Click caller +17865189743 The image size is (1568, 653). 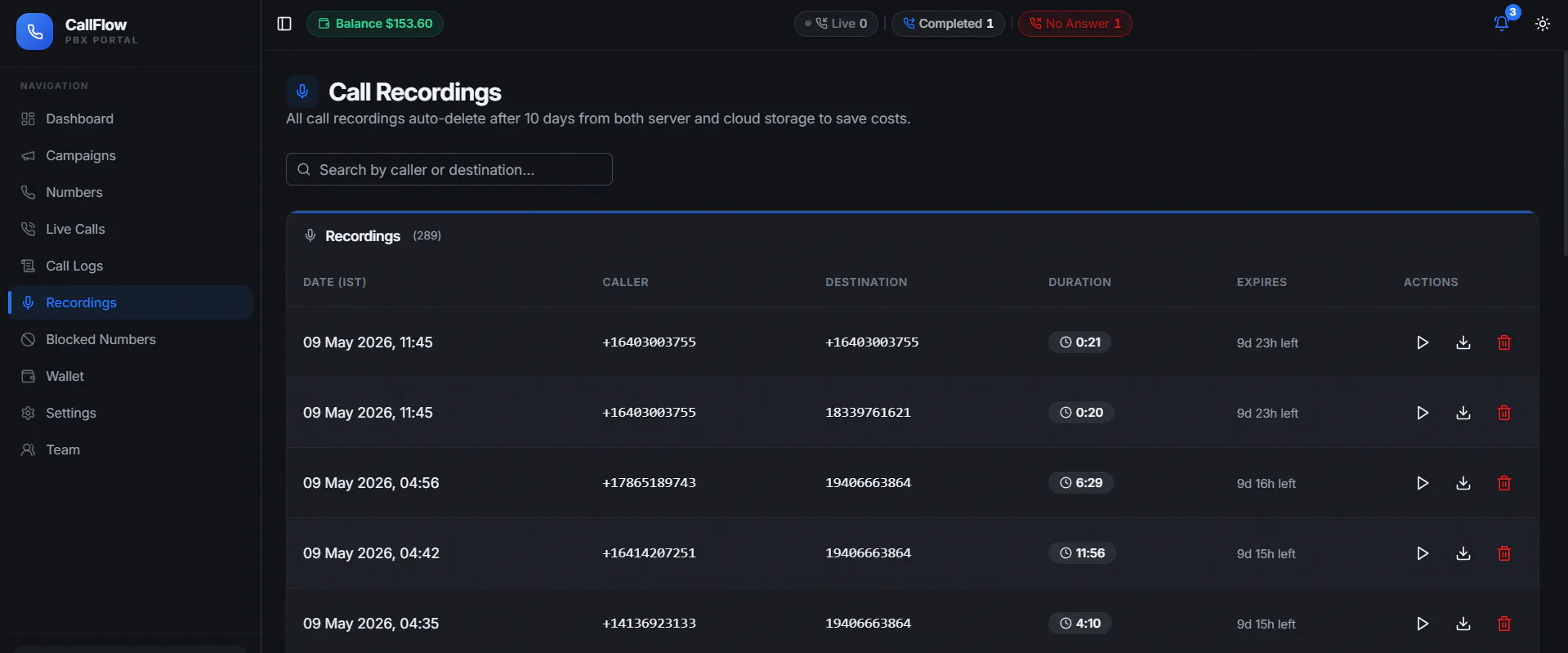click(649, 483)
